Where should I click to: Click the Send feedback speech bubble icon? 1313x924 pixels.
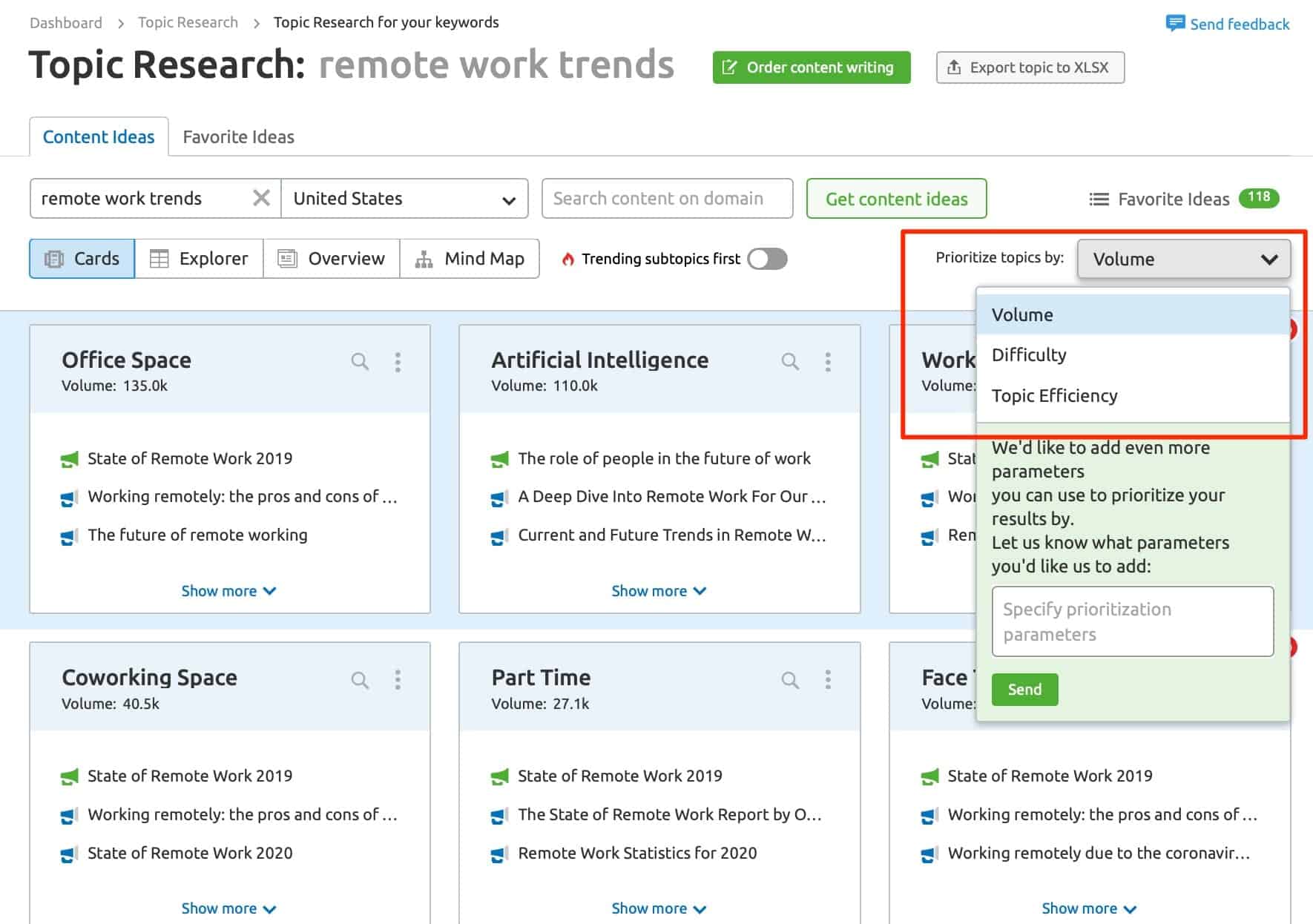coord(1177,23)
